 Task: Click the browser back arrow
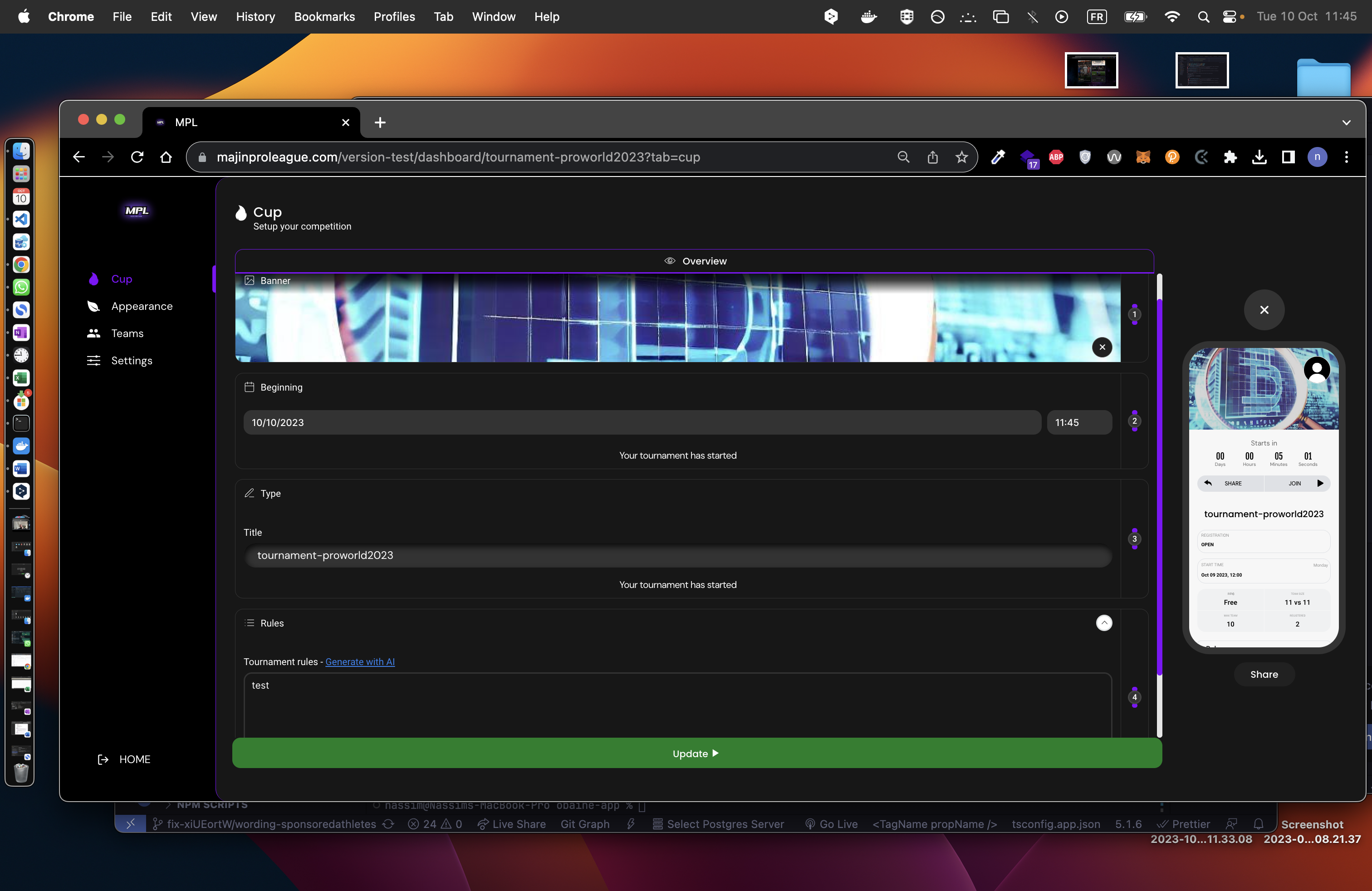pyautogui.click(x=79, y=157)
